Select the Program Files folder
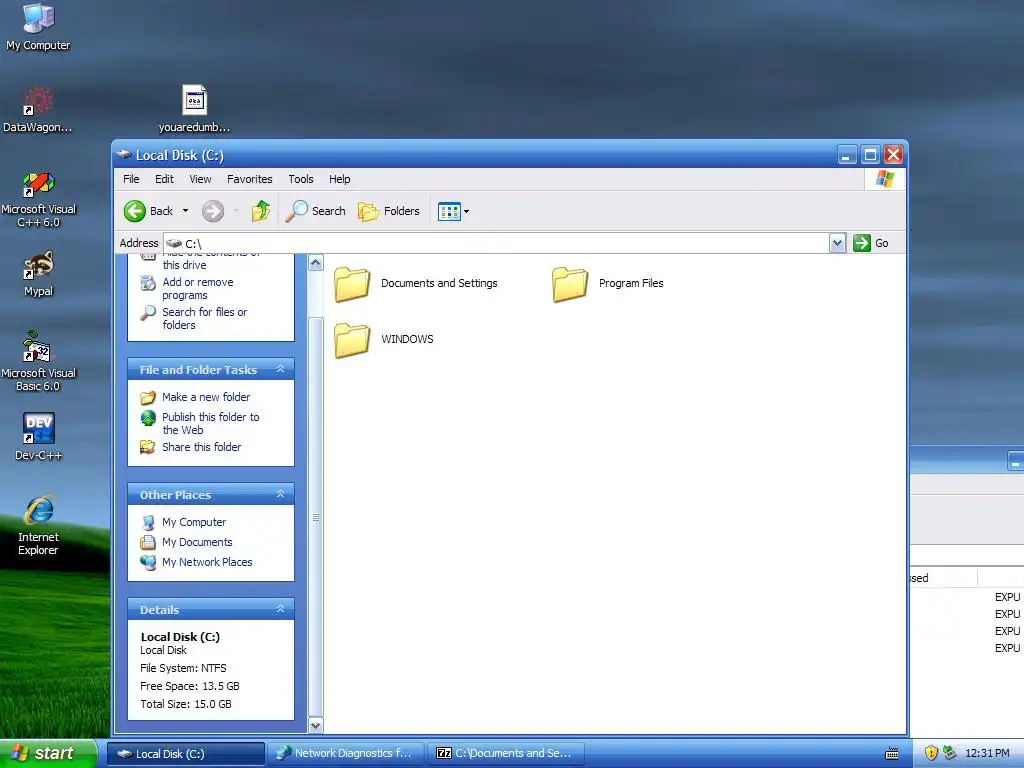The height and width of the screenshot is (768, 1024). 607,284
